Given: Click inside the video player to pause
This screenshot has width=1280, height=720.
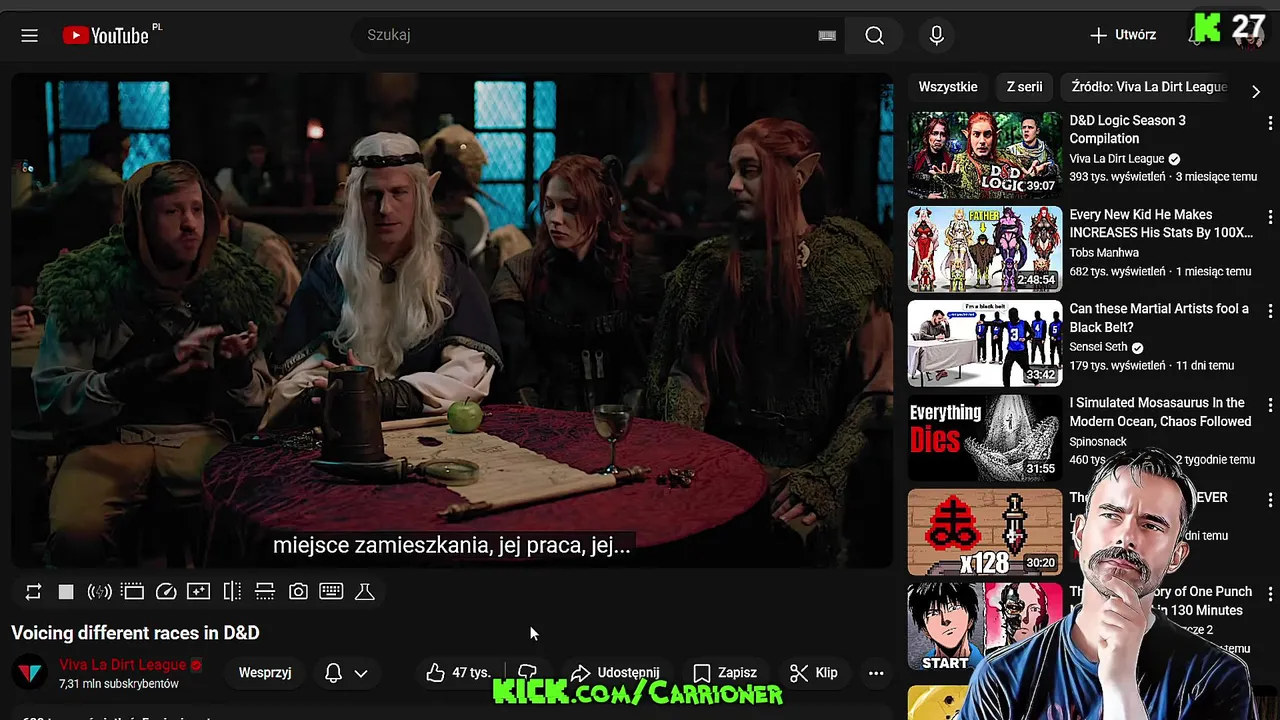Looking at the screenshot, I should coord(452,320).
